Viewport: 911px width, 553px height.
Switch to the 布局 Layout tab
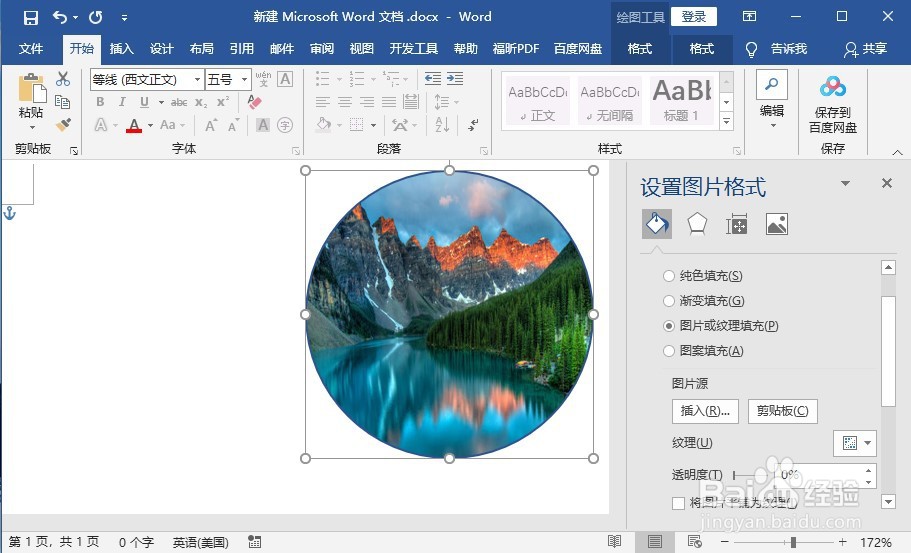pos(202,49)
